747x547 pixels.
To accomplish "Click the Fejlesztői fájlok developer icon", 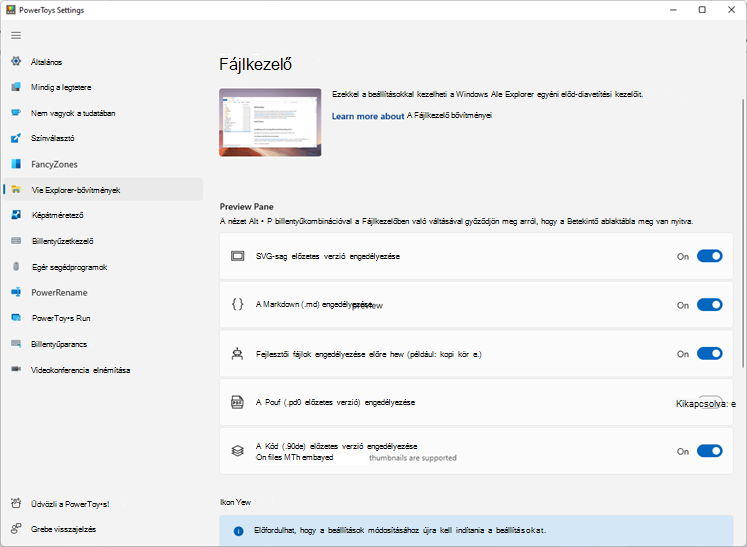I will pos(237,354).
